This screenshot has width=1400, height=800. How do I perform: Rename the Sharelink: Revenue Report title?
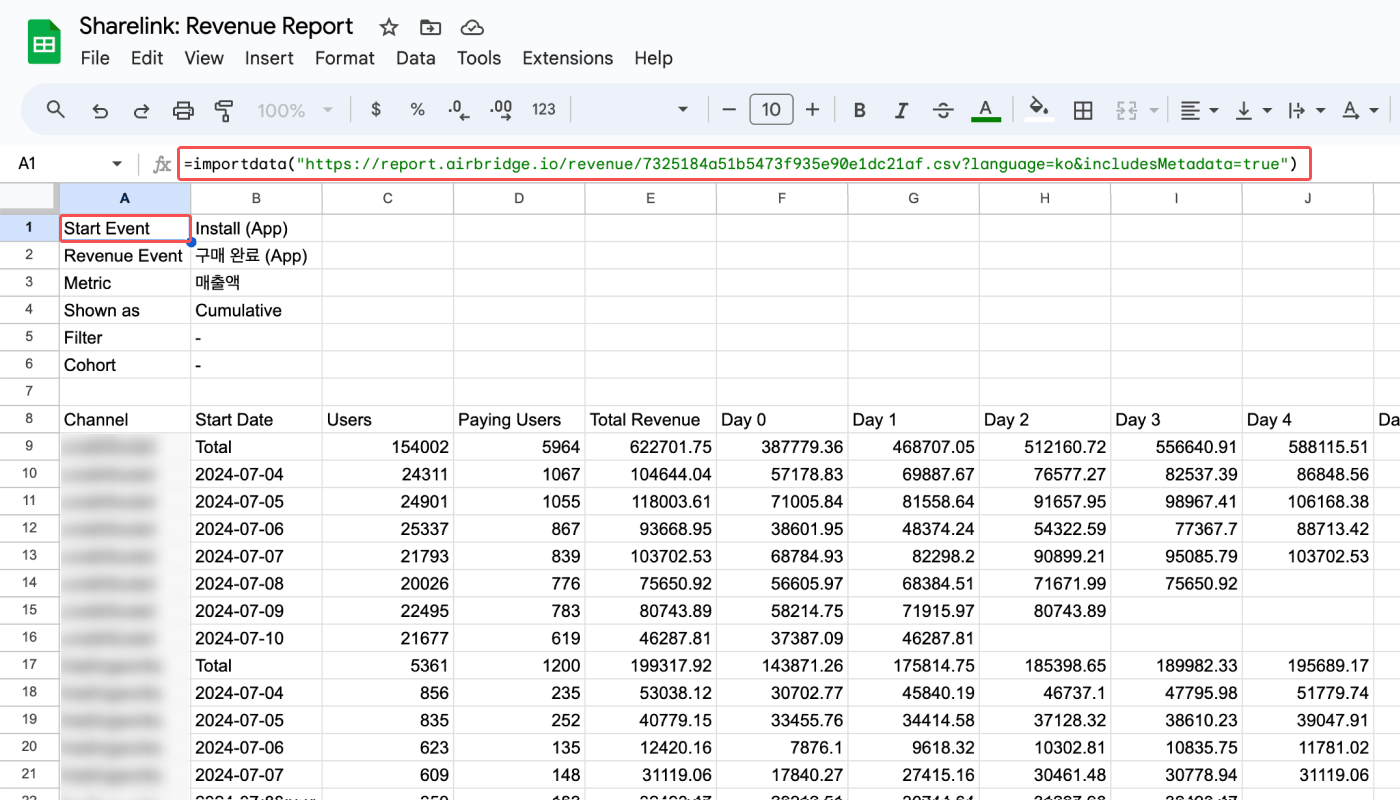click(216, 27)
